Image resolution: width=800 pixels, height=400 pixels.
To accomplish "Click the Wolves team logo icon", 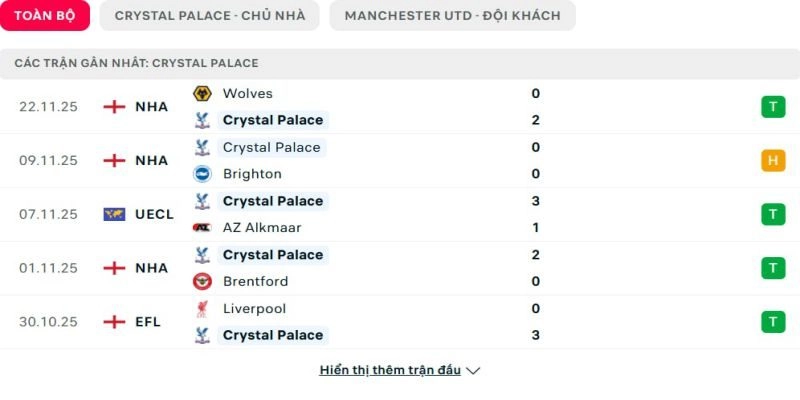I will pos(202,94).
